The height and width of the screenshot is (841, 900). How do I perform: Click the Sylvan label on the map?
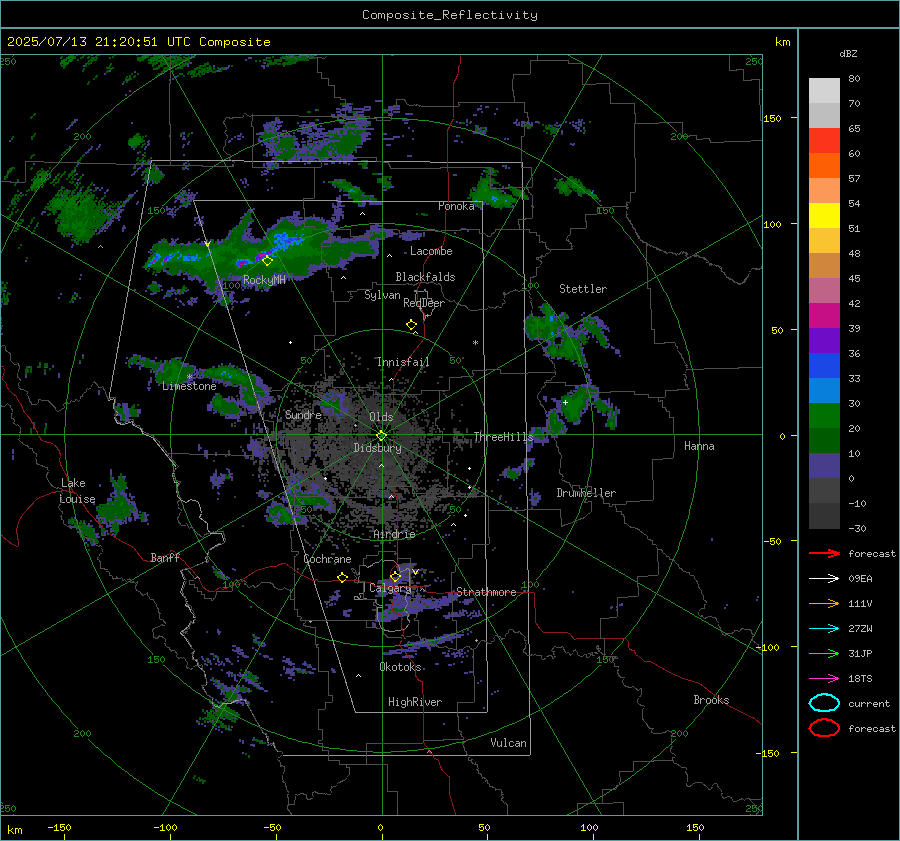(382, 295)
